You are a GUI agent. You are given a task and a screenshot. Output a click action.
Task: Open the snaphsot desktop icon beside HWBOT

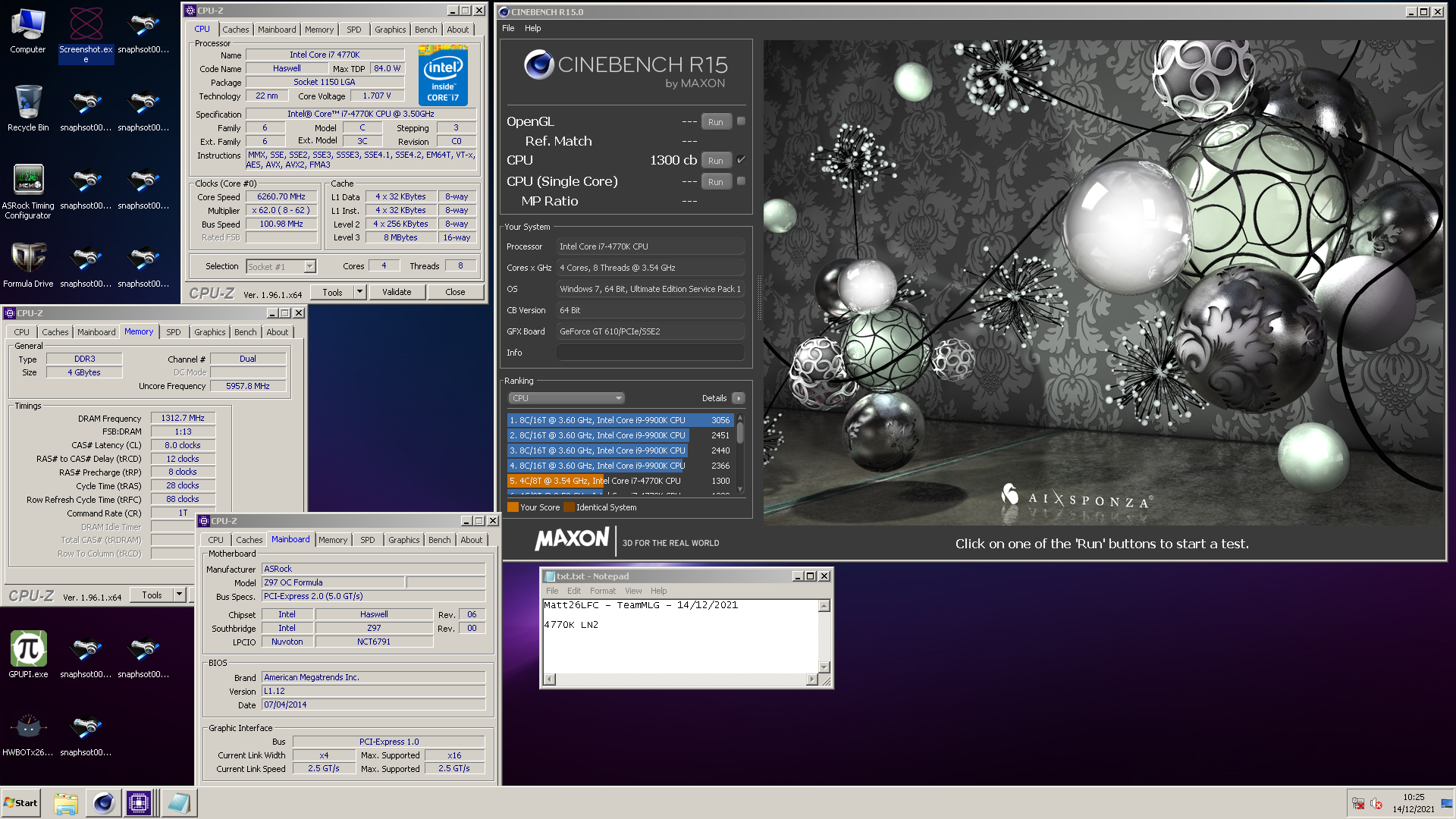[86, 734]
